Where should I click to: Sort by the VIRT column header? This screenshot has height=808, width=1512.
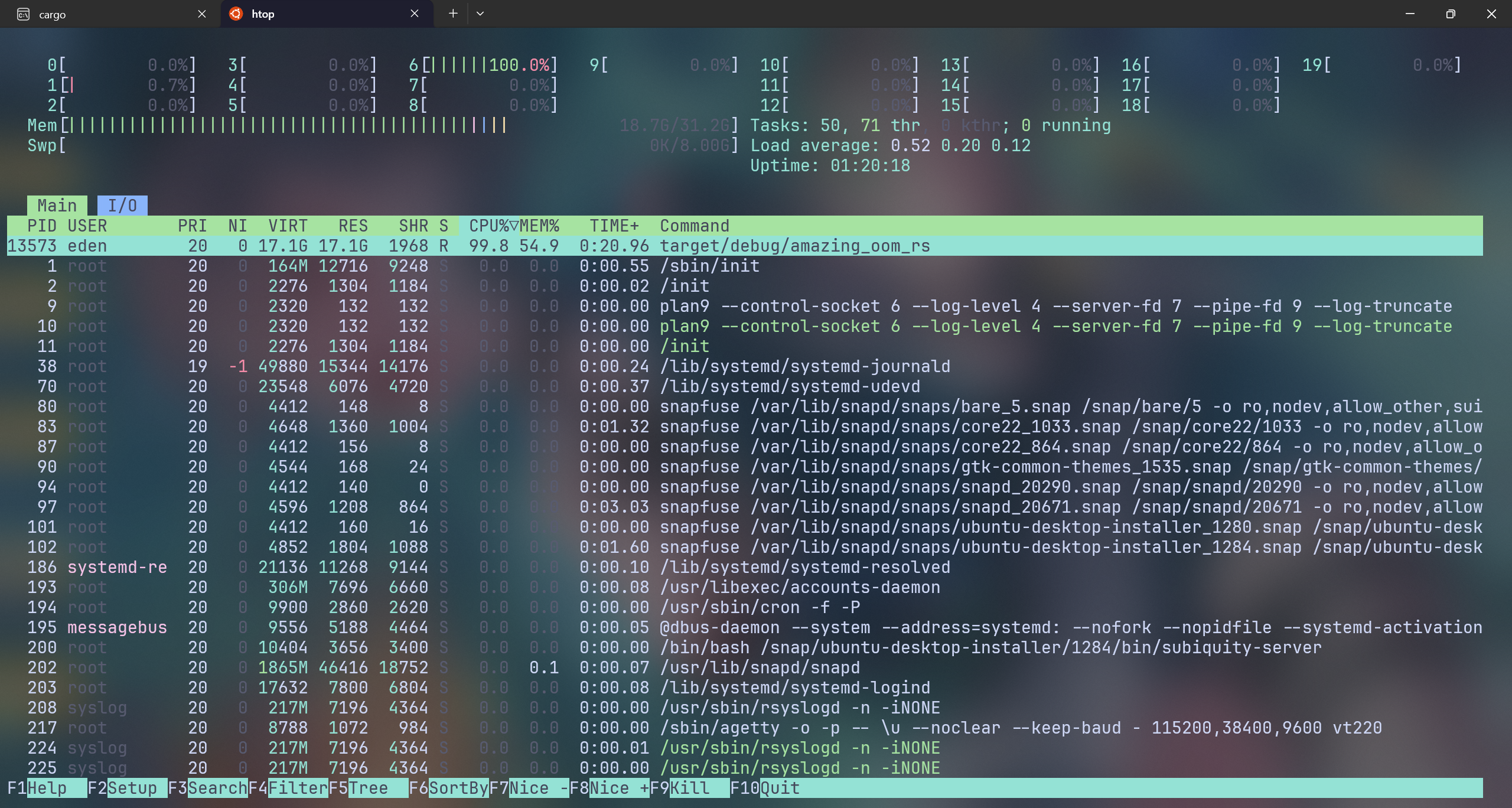click(x=288, y=226)
